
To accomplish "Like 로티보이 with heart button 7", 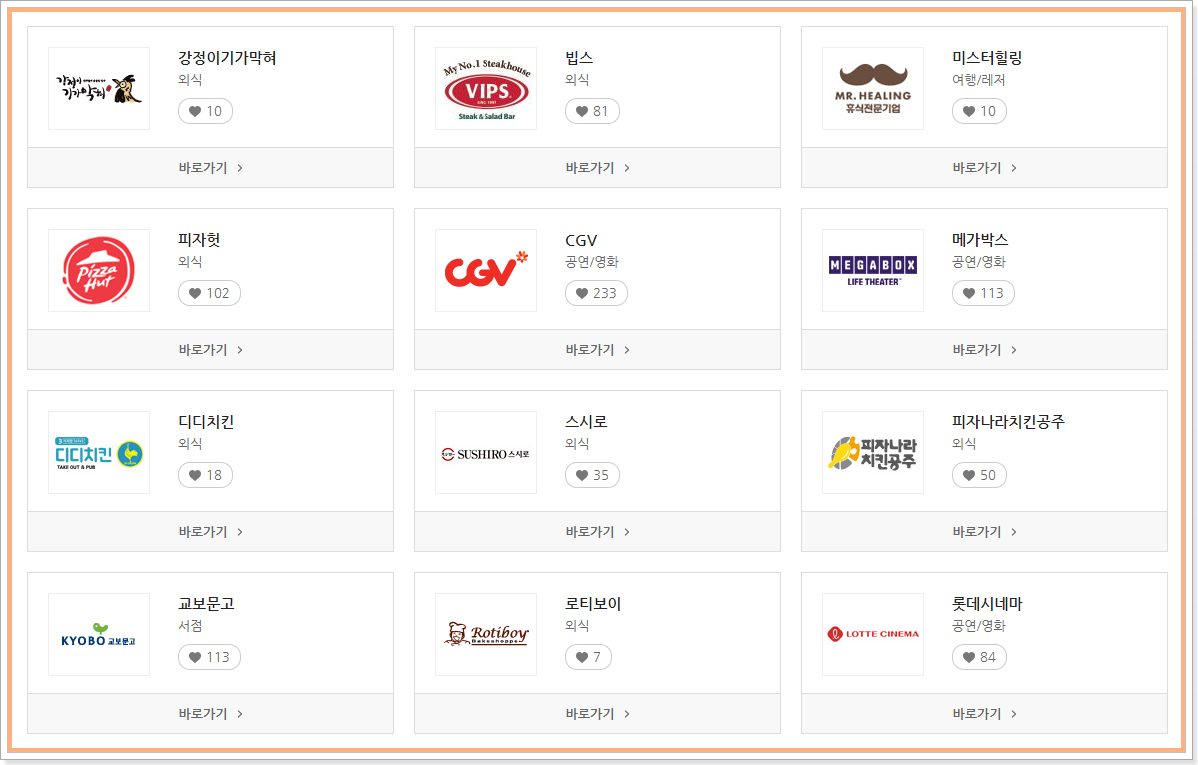I will pos(588,657).
